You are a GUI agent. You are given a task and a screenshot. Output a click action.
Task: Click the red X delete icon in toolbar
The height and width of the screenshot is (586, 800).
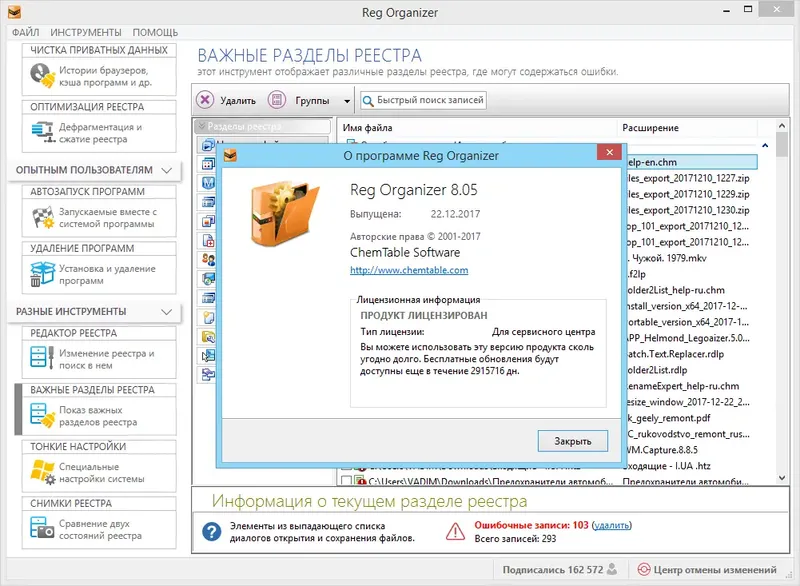(205, 99)
